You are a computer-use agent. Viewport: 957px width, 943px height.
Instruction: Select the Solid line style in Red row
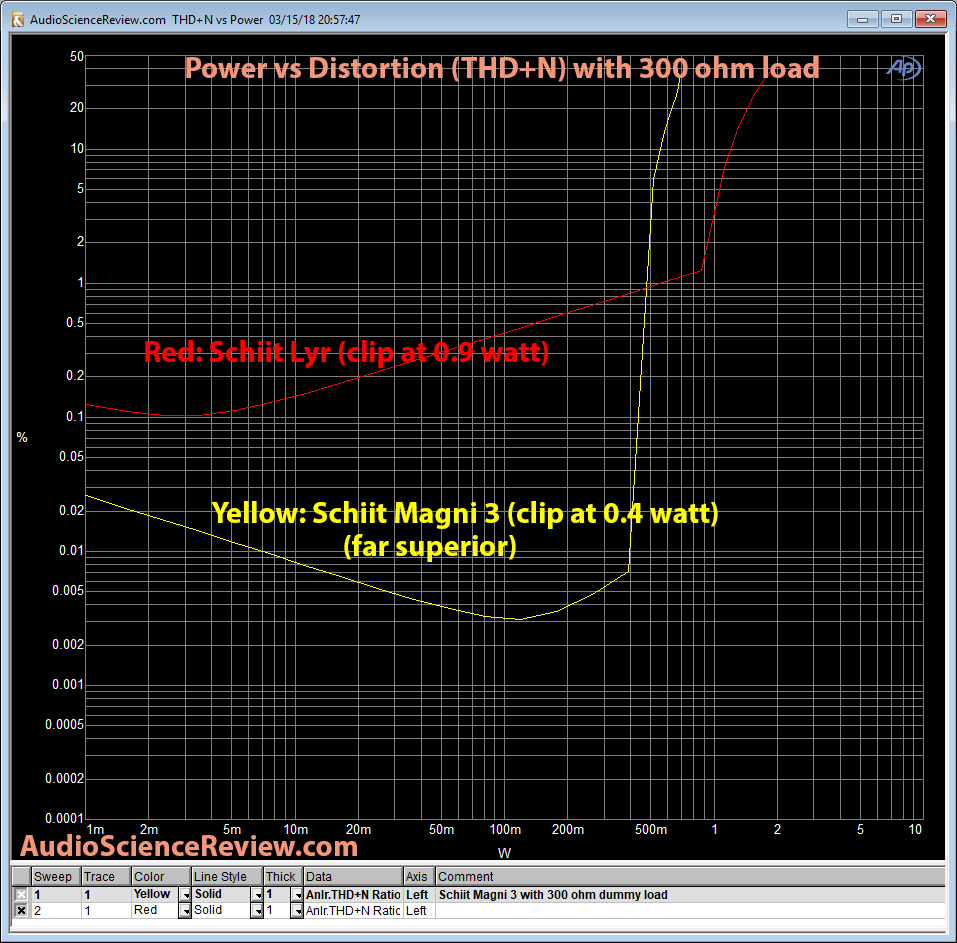click(221, 911)
